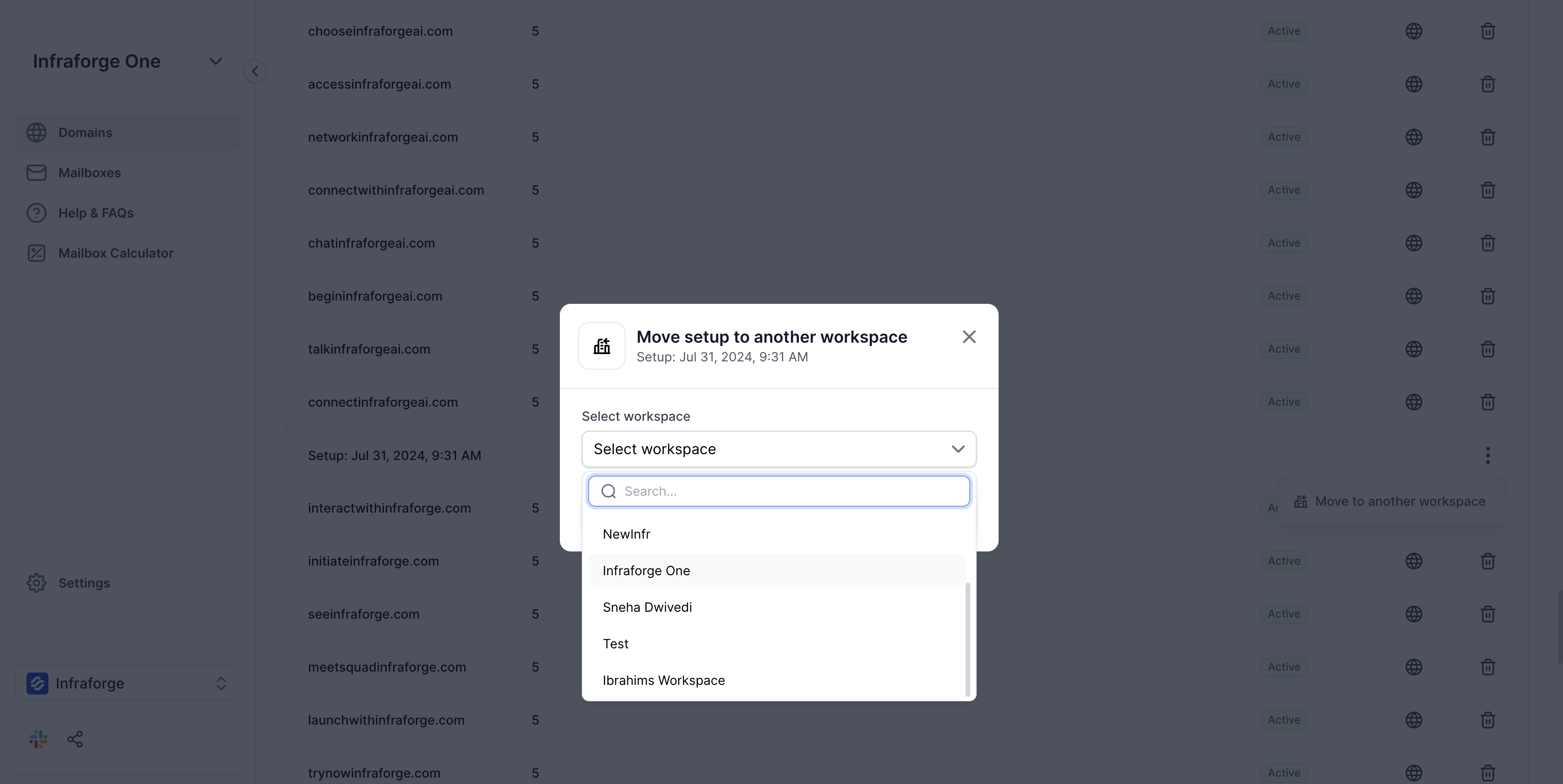This screenshot has height=784, width=1563.
Task: Delete initiateinfraforge.com domain
Action: (x=1488, y=561)
